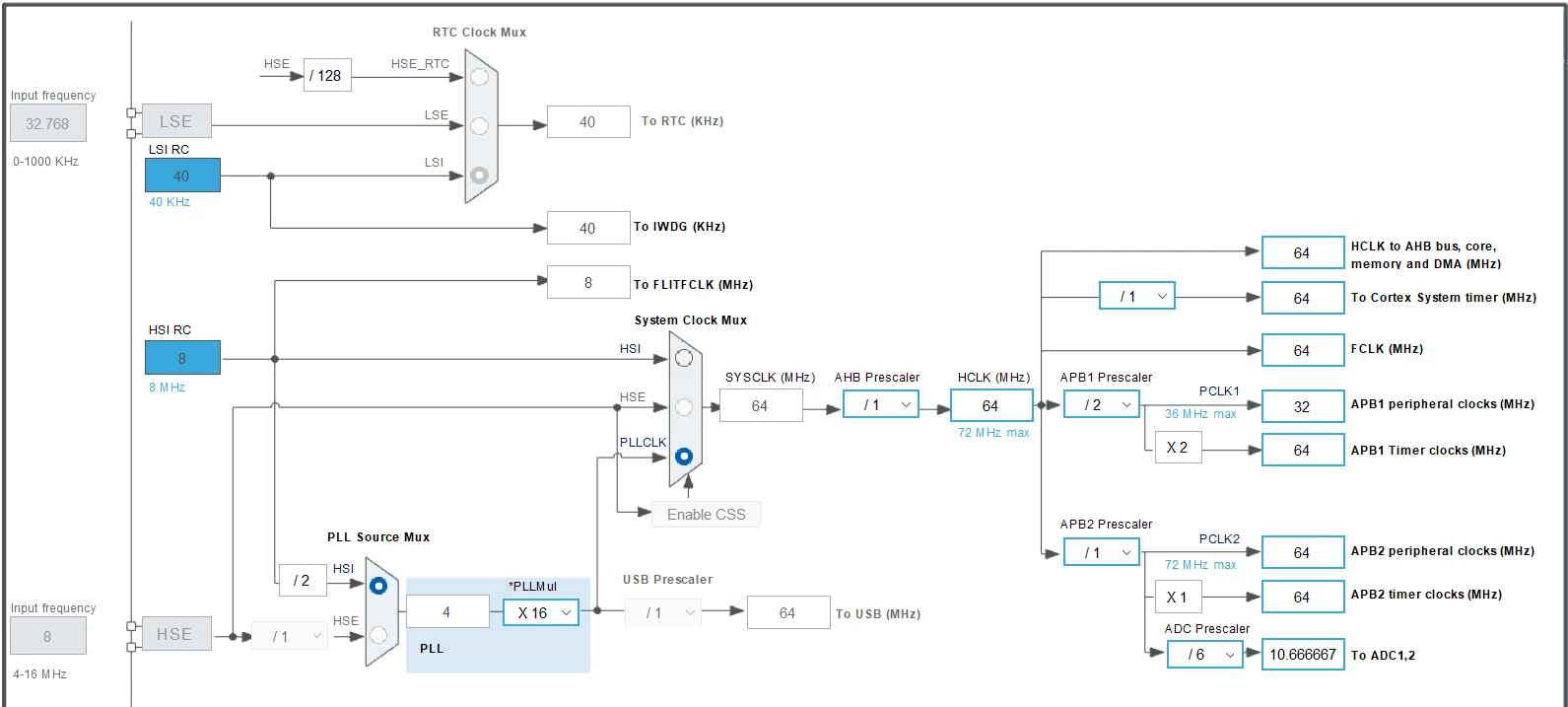Viewport: 1568px width, 707px height.
Task: Click the To Cortex System timer output 64 box
Action: (x=1303, y=298)
